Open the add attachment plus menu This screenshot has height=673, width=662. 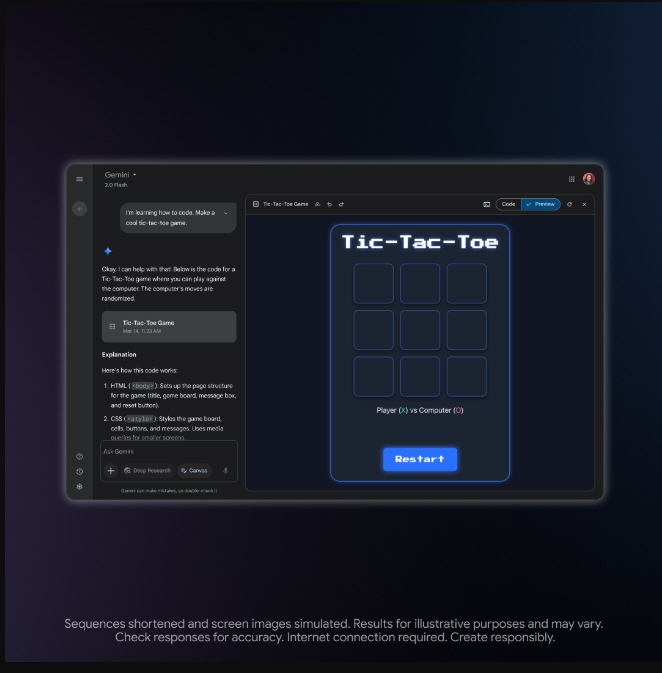111,470
